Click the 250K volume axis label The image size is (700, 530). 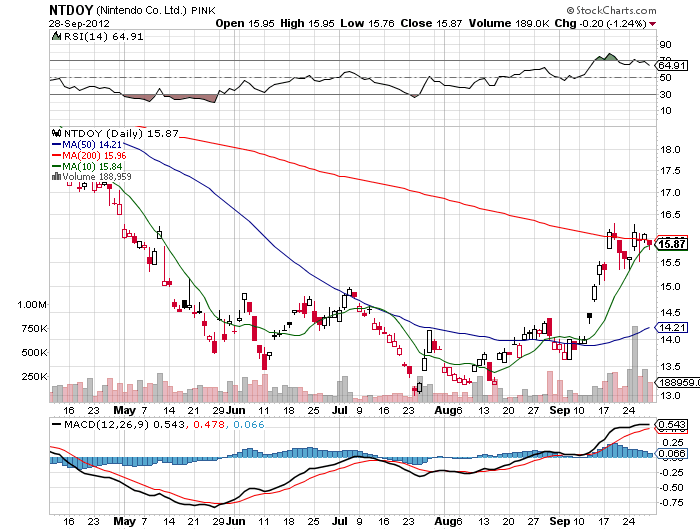[34, 376]
